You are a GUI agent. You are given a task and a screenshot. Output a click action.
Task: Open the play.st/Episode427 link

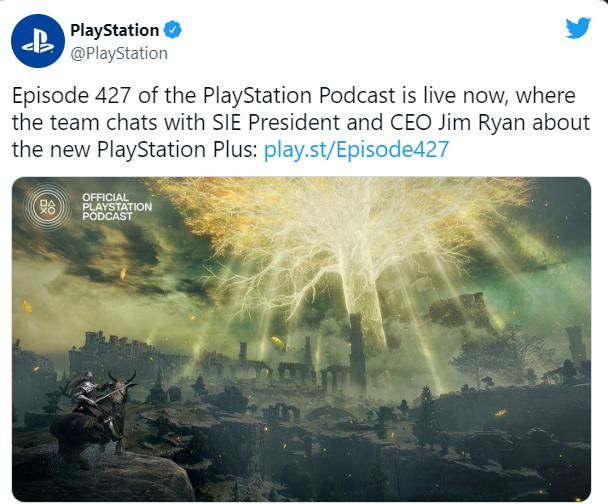pos(356,149)
